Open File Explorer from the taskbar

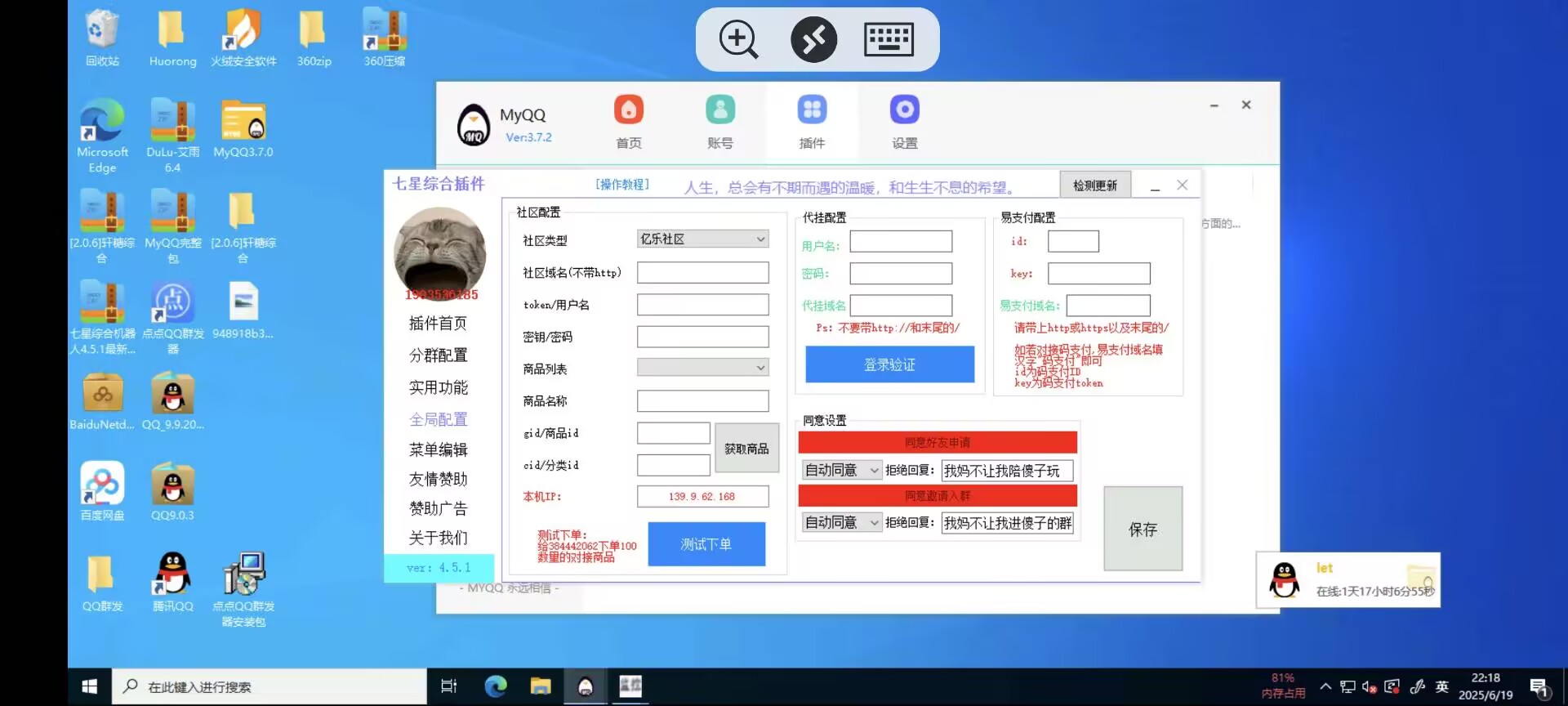point(540,686)
